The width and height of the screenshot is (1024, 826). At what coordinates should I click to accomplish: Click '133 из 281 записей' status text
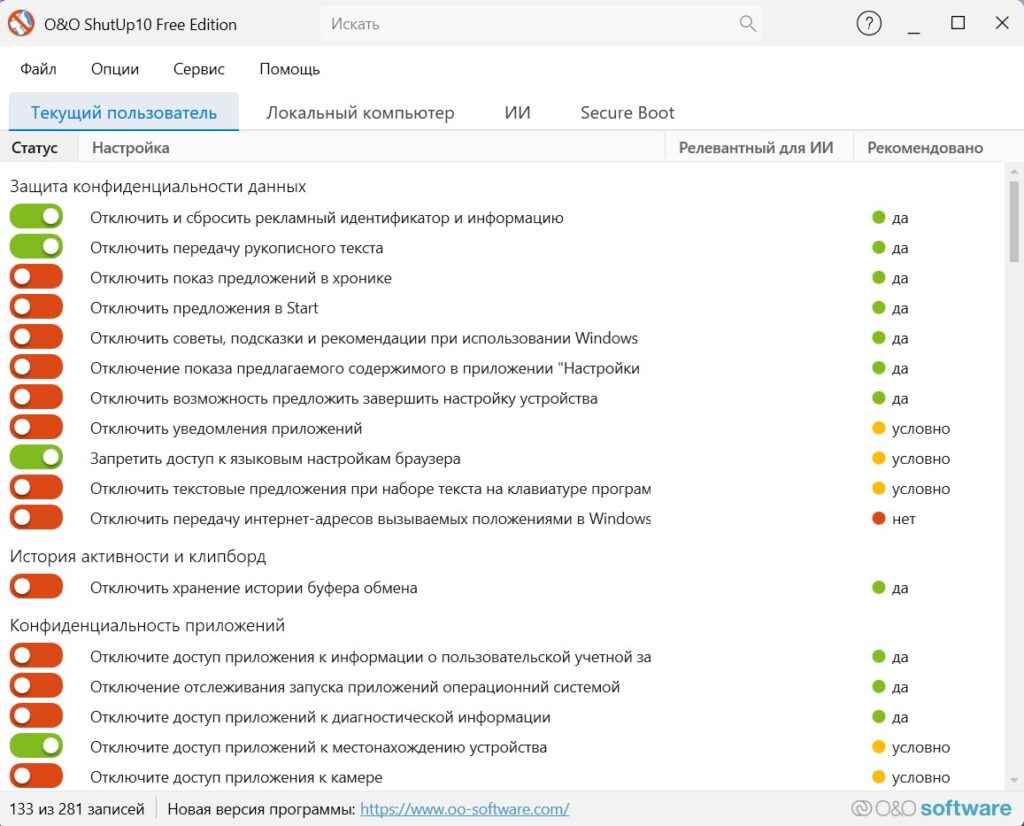(x=76, y=809)
